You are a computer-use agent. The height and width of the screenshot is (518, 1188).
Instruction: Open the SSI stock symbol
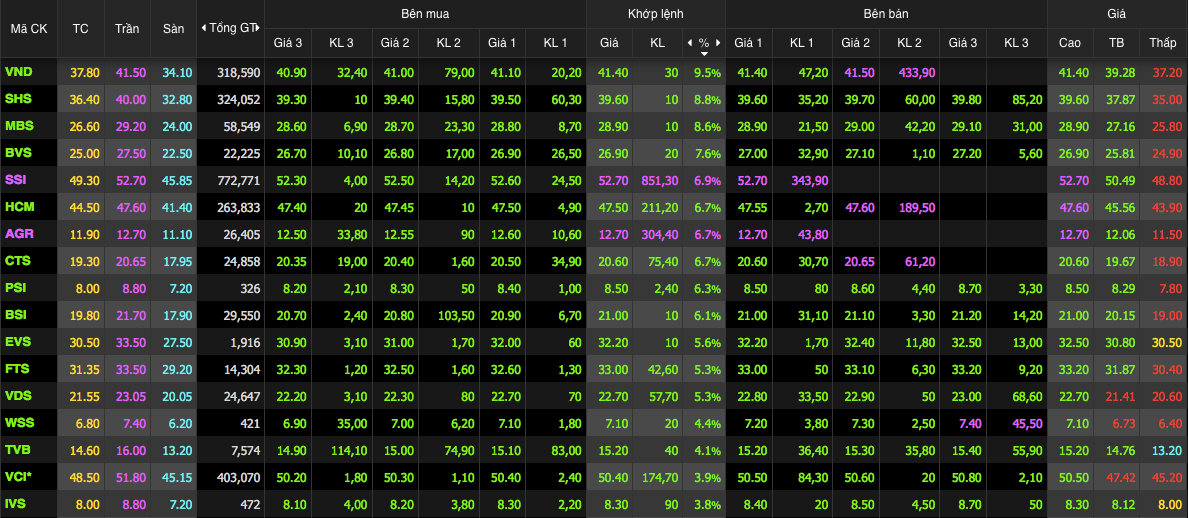[16, 180]
